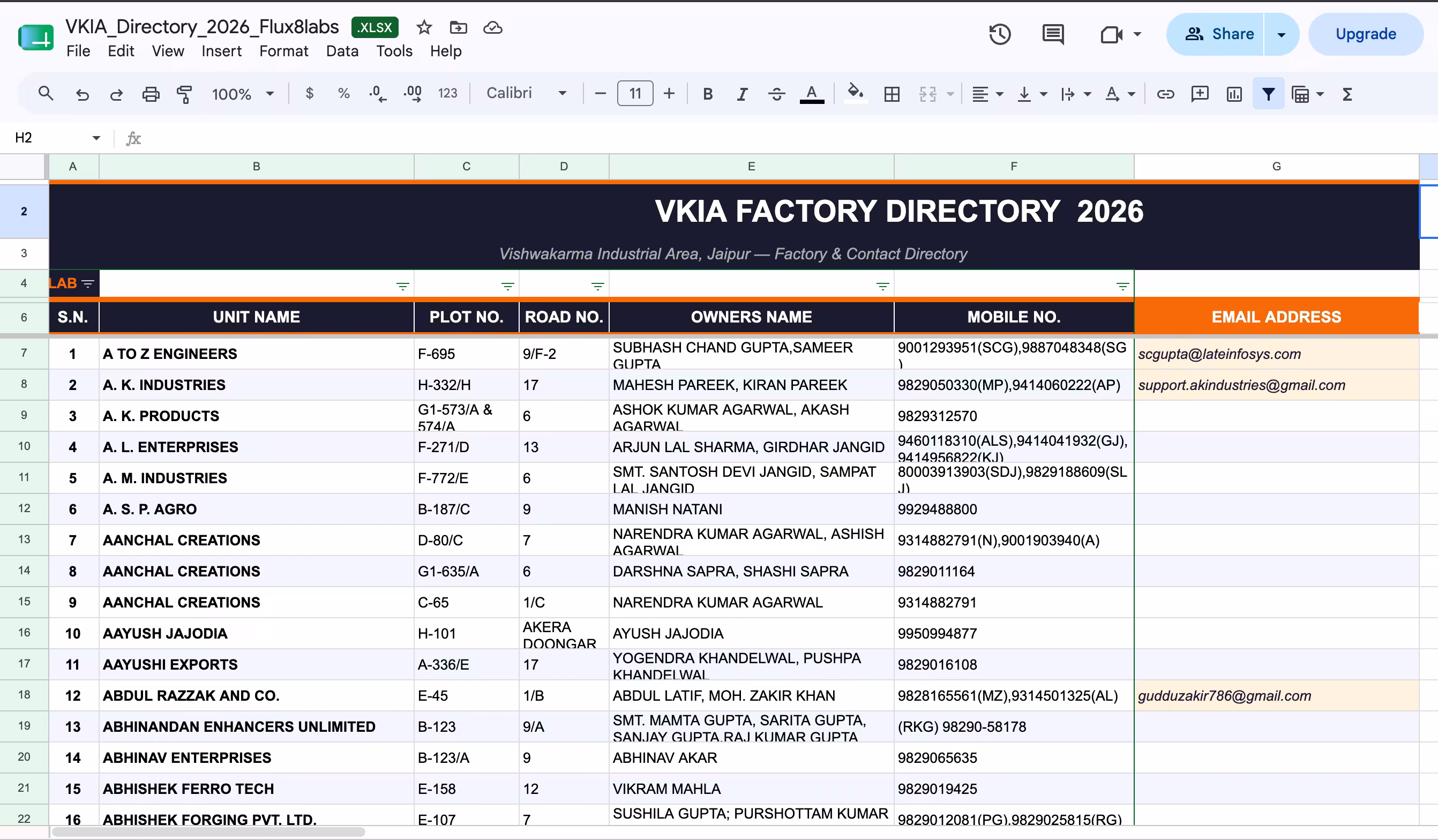Image resolution: width=1438 pixels, height=840 pixels.
Task: Insert link icon
Action: [1165, 94]
